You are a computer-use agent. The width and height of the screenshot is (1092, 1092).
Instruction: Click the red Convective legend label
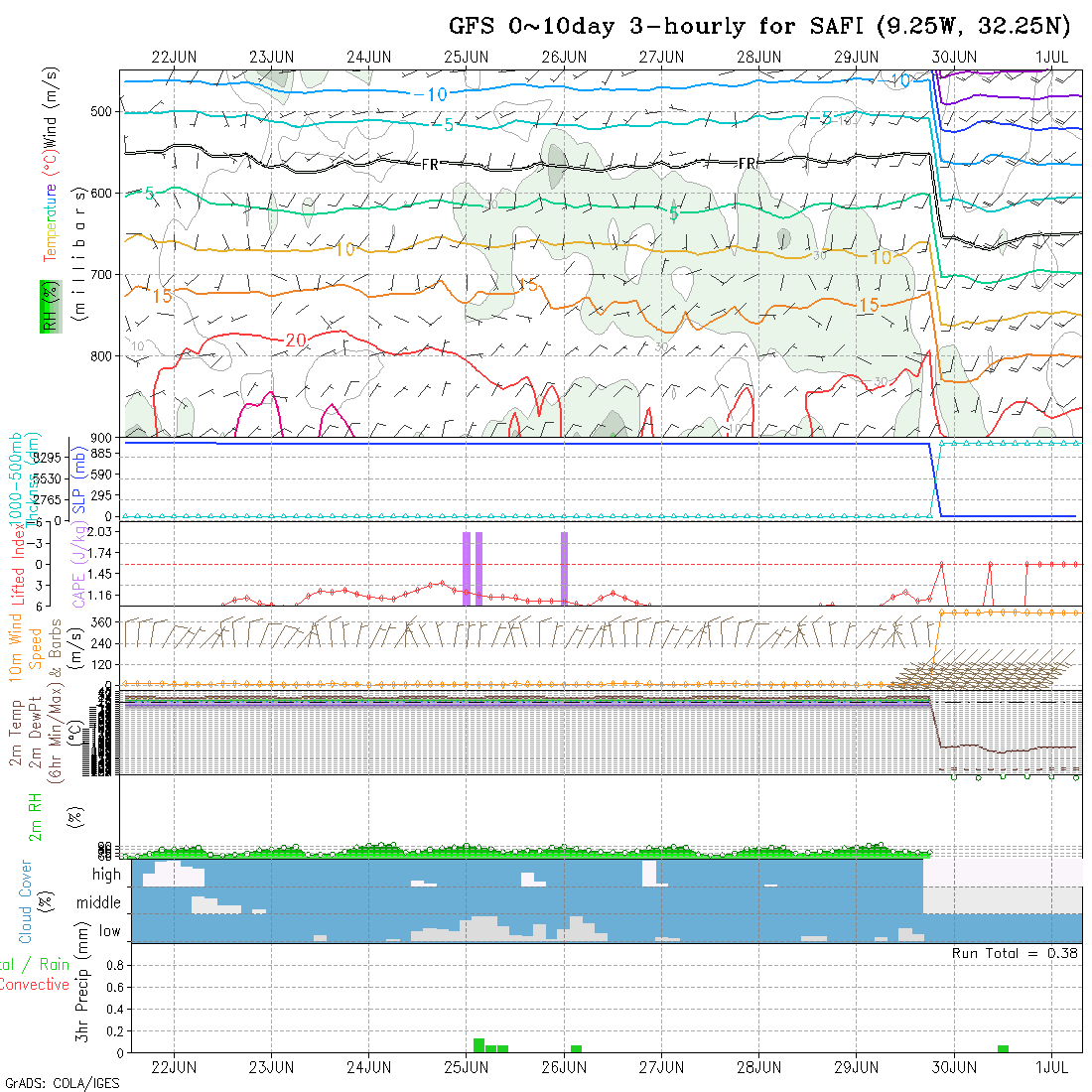[35, 984]
